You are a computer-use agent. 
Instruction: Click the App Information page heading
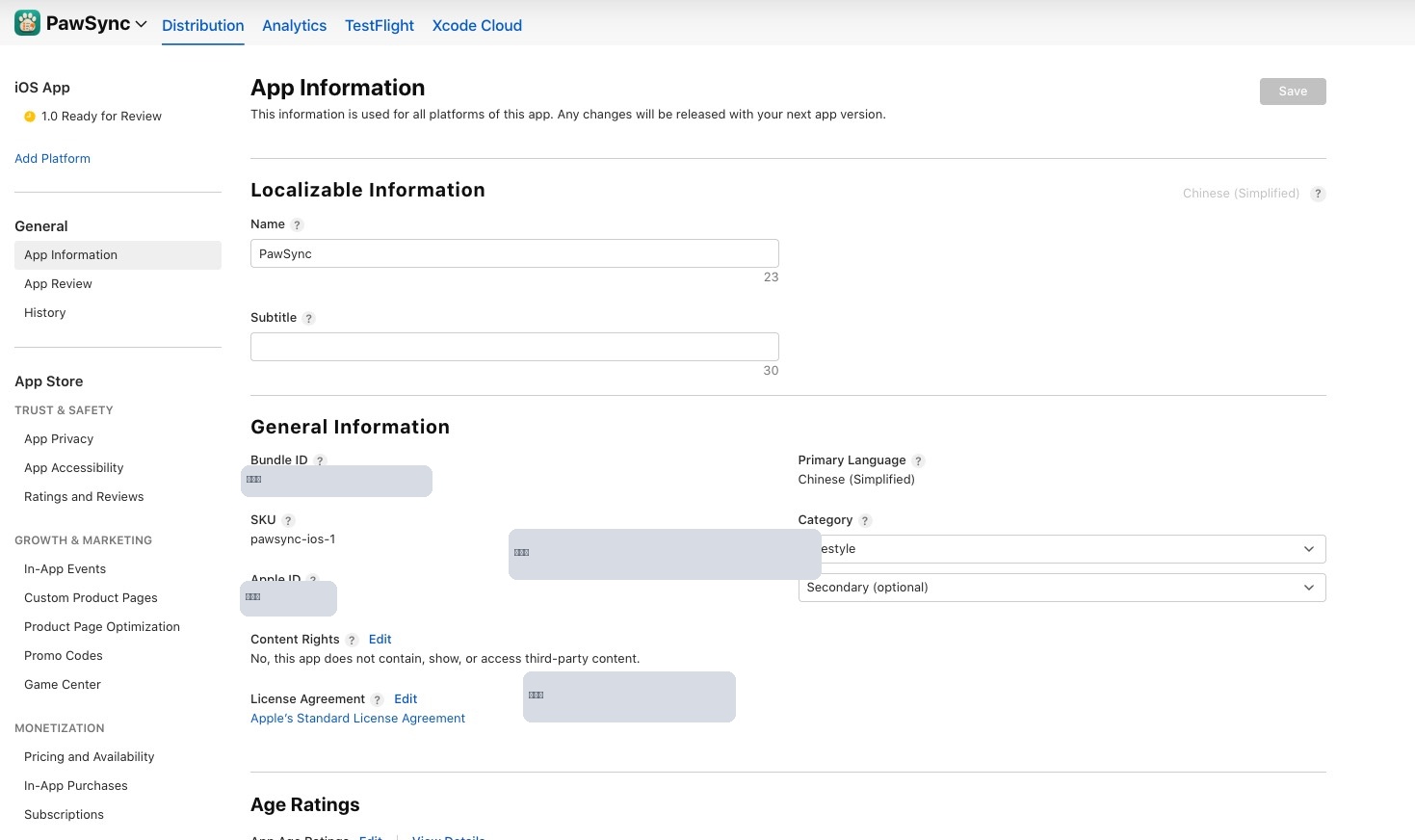point(337,88)
